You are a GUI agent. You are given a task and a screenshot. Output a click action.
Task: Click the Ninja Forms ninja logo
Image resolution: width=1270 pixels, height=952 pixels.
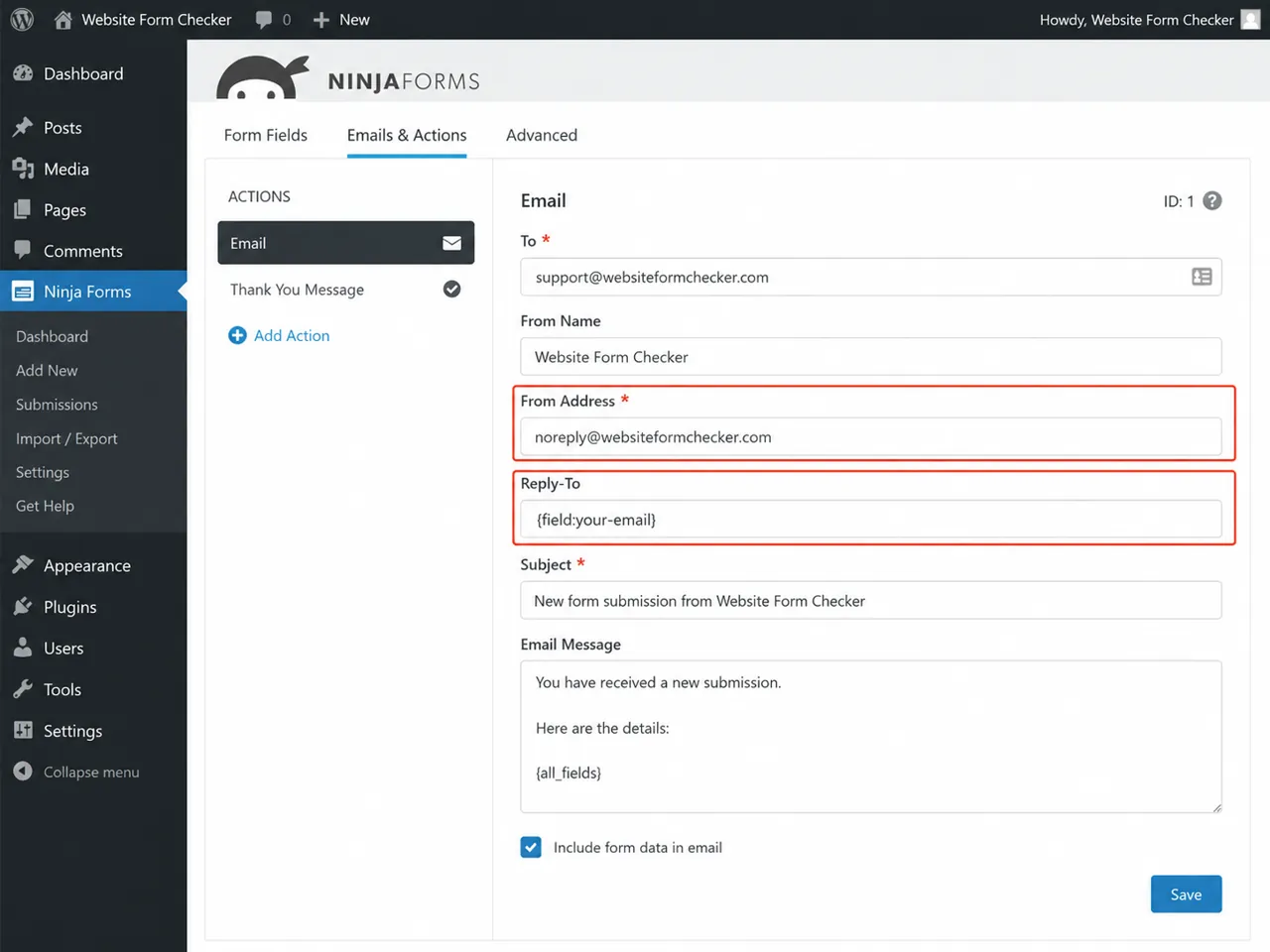pyautogui.click(x=263, y=78)
